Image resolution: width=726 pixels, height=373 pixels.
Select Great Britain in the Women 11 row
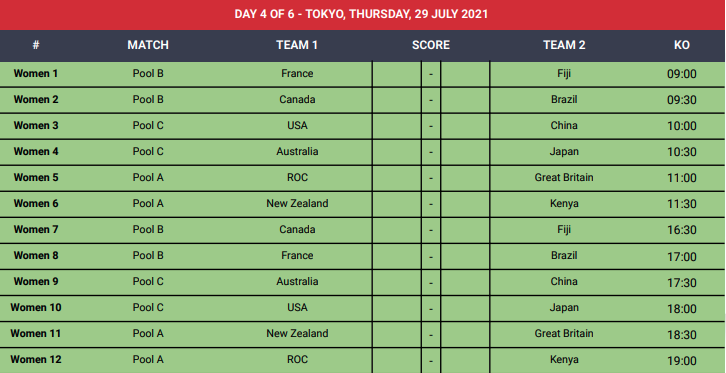[x=564, y=334]
